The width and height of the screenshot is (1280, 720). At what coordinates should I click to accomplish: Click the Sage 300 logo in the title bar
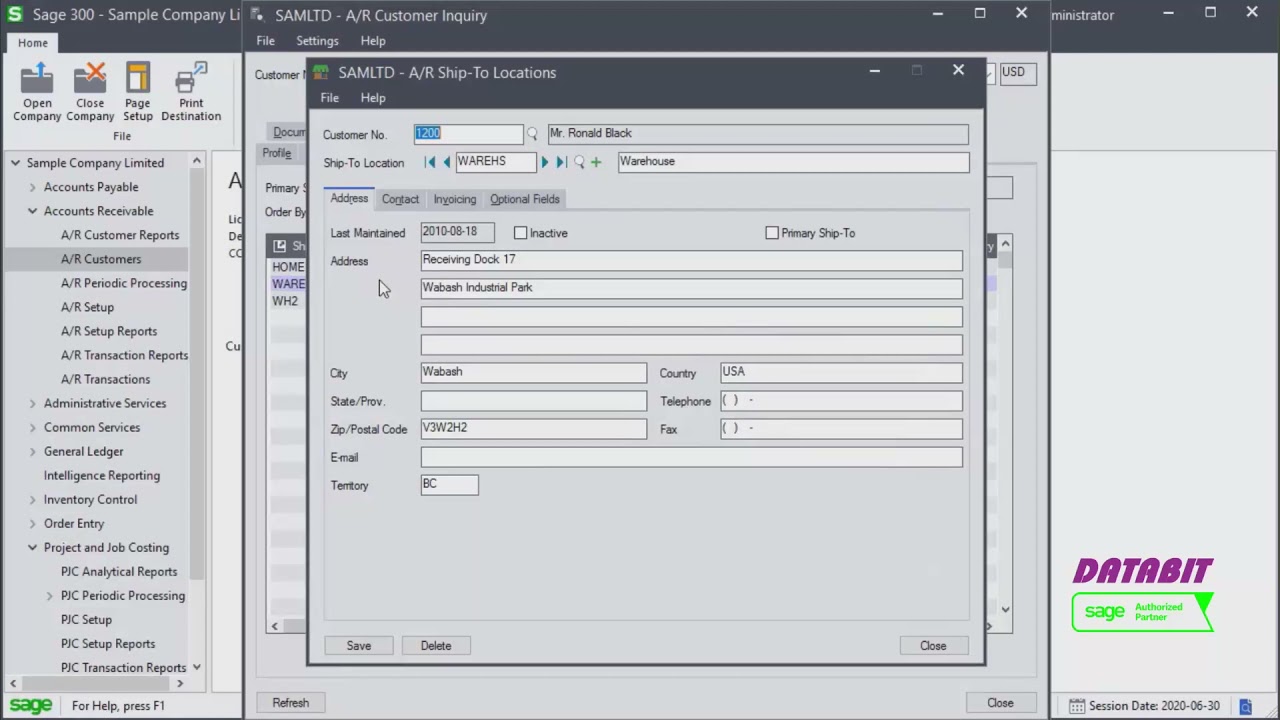(x=15, y=15)
